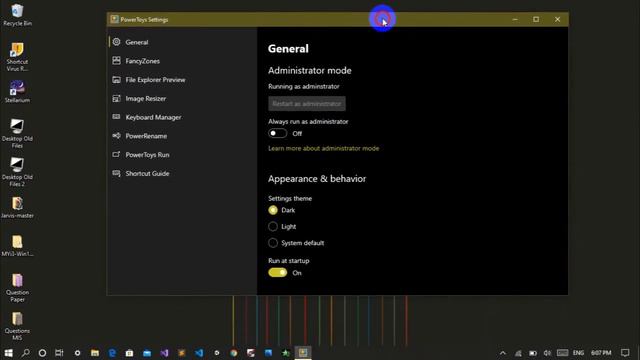Click the active PowerToys taskbar button
The height and width of the screenshot is (360, 640).
303,353
